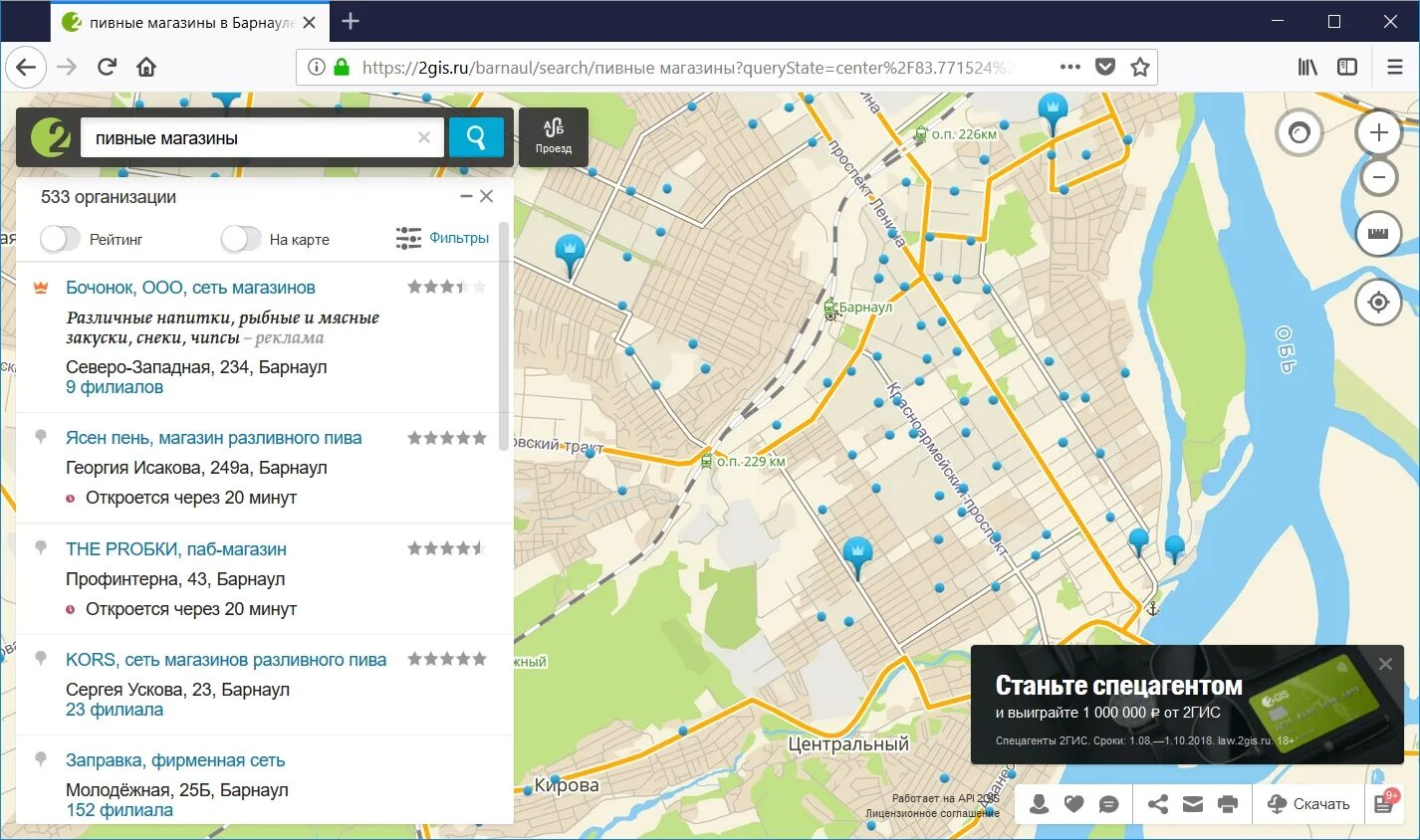Open favorites heart icon
Screen dimensions: 1420x840
[x=1073, y=804]
